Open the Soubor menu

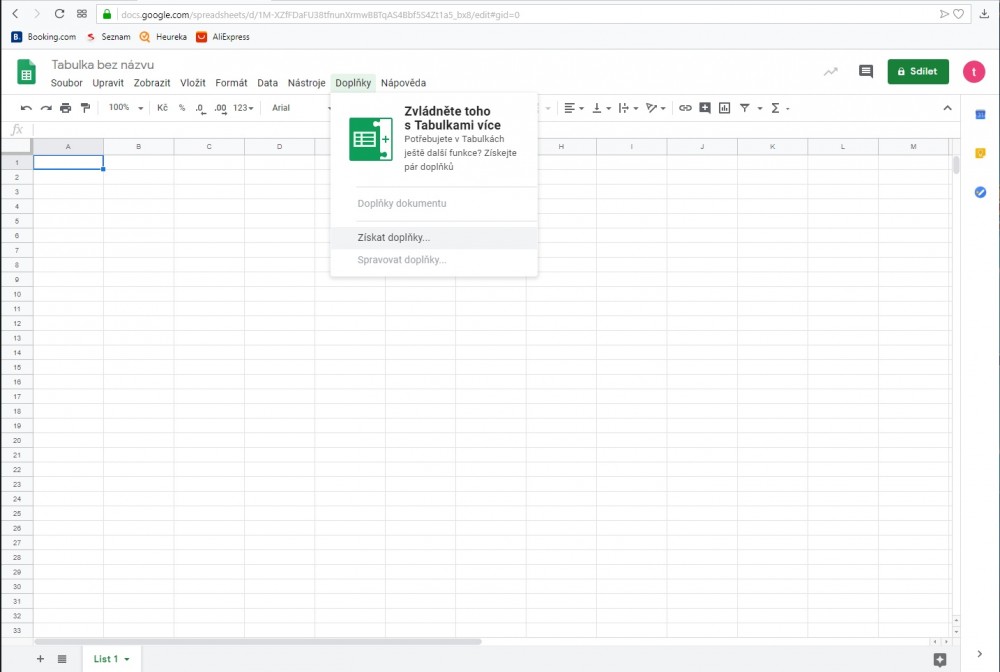click(x=67, y=83)
